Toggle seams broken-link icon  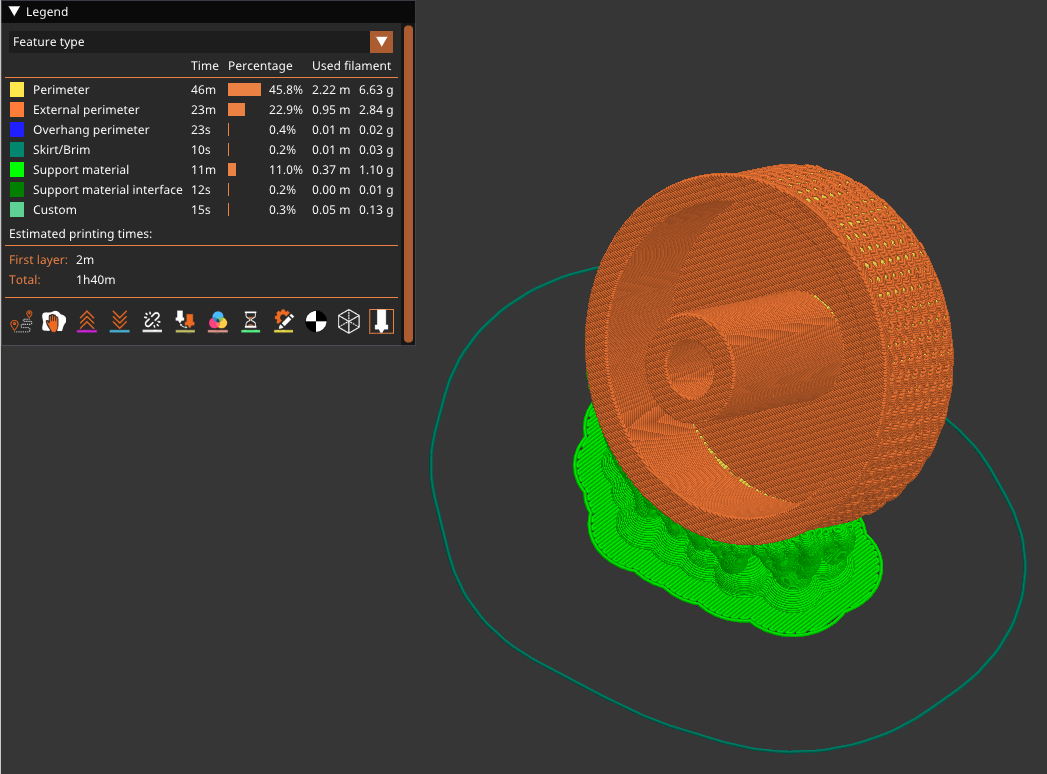click(152, 322)
